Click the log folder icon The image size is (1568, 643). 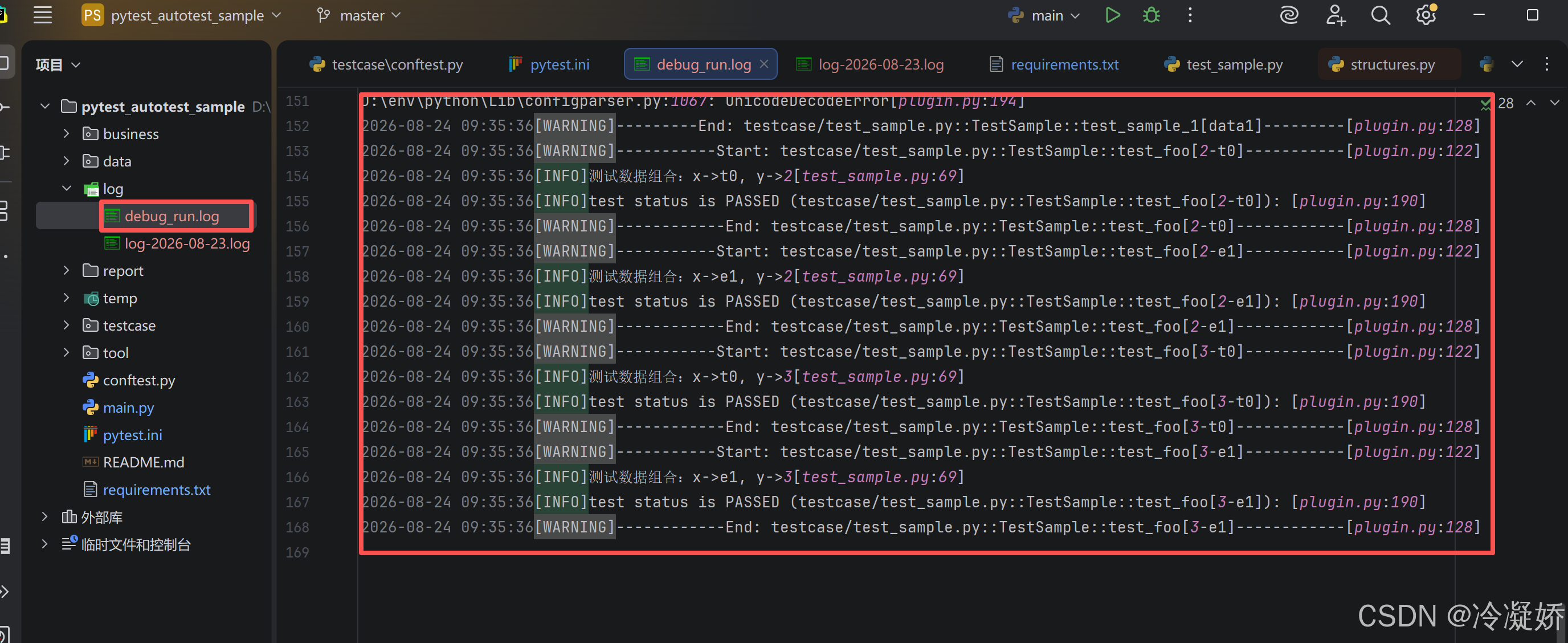point(91,189)
